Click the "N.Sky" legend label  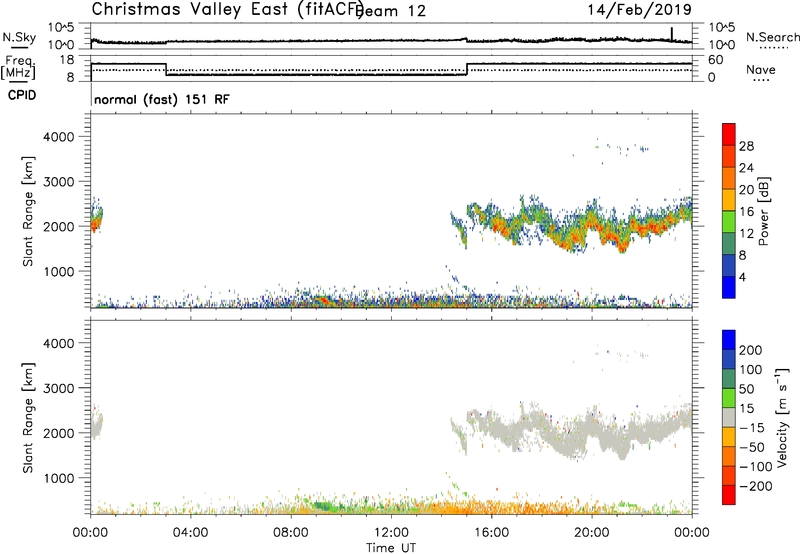19,37
